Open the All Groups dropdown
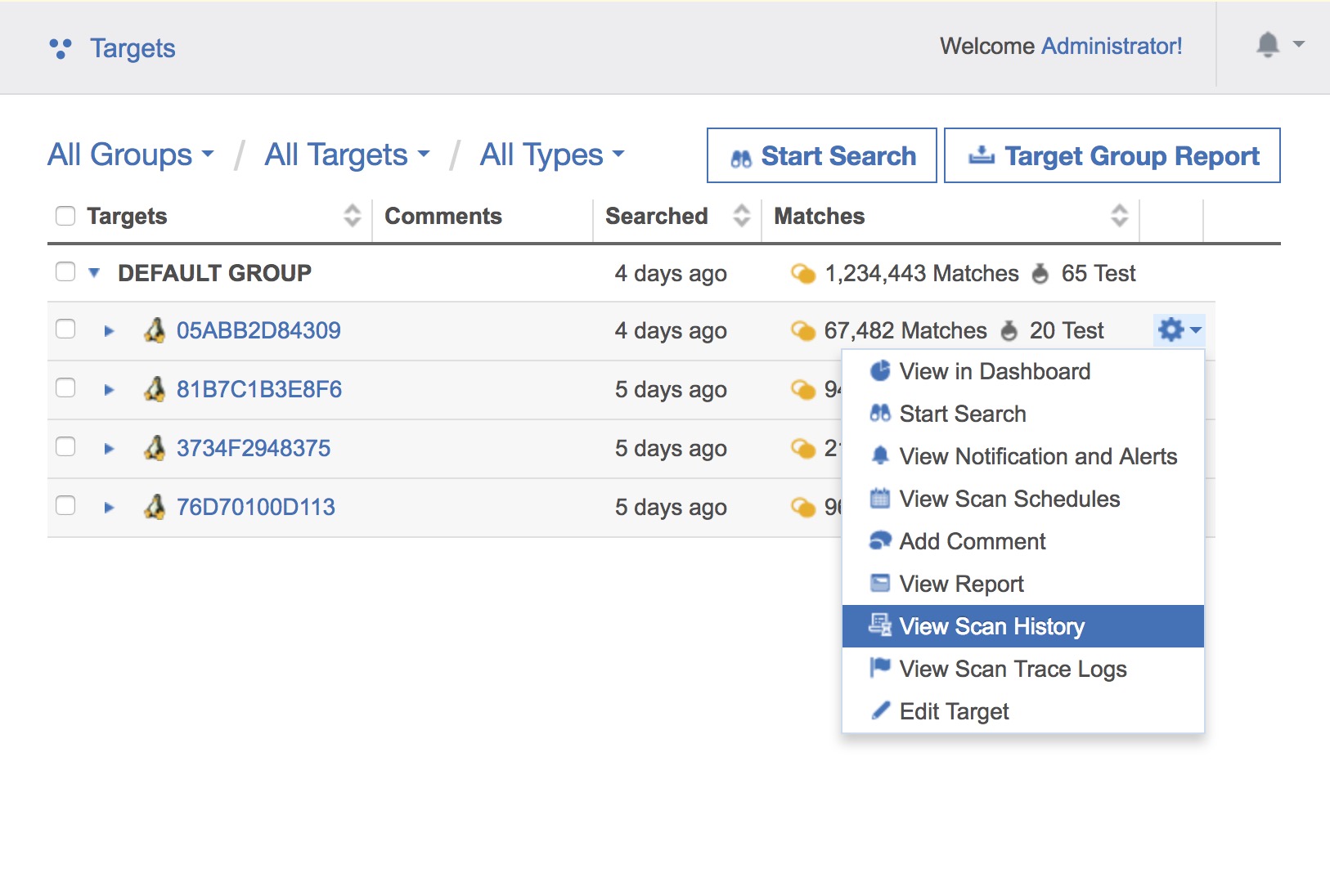Screen dimensions: 1330x896 coord(131,155)
